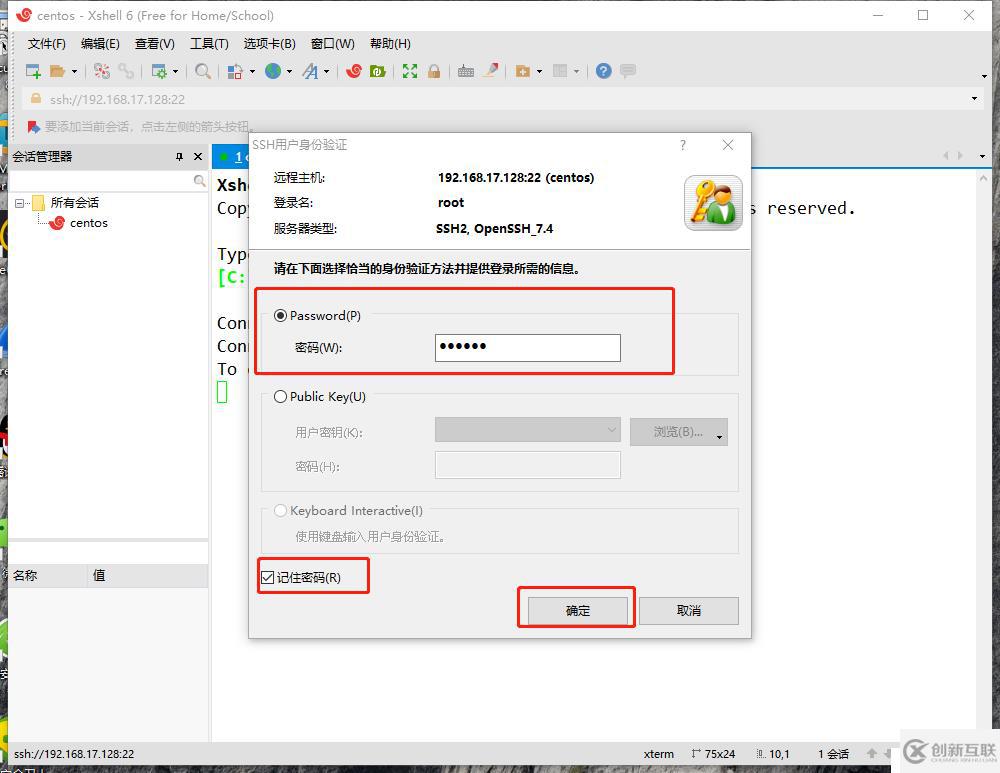Open the 工具(T) menu
The image size is (1000, 773).
[209, 43]
